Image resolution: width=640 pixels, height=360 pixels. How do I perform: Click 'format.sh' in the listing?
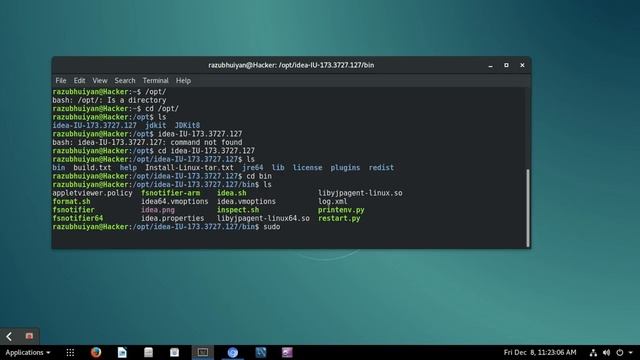pos(71,202)
